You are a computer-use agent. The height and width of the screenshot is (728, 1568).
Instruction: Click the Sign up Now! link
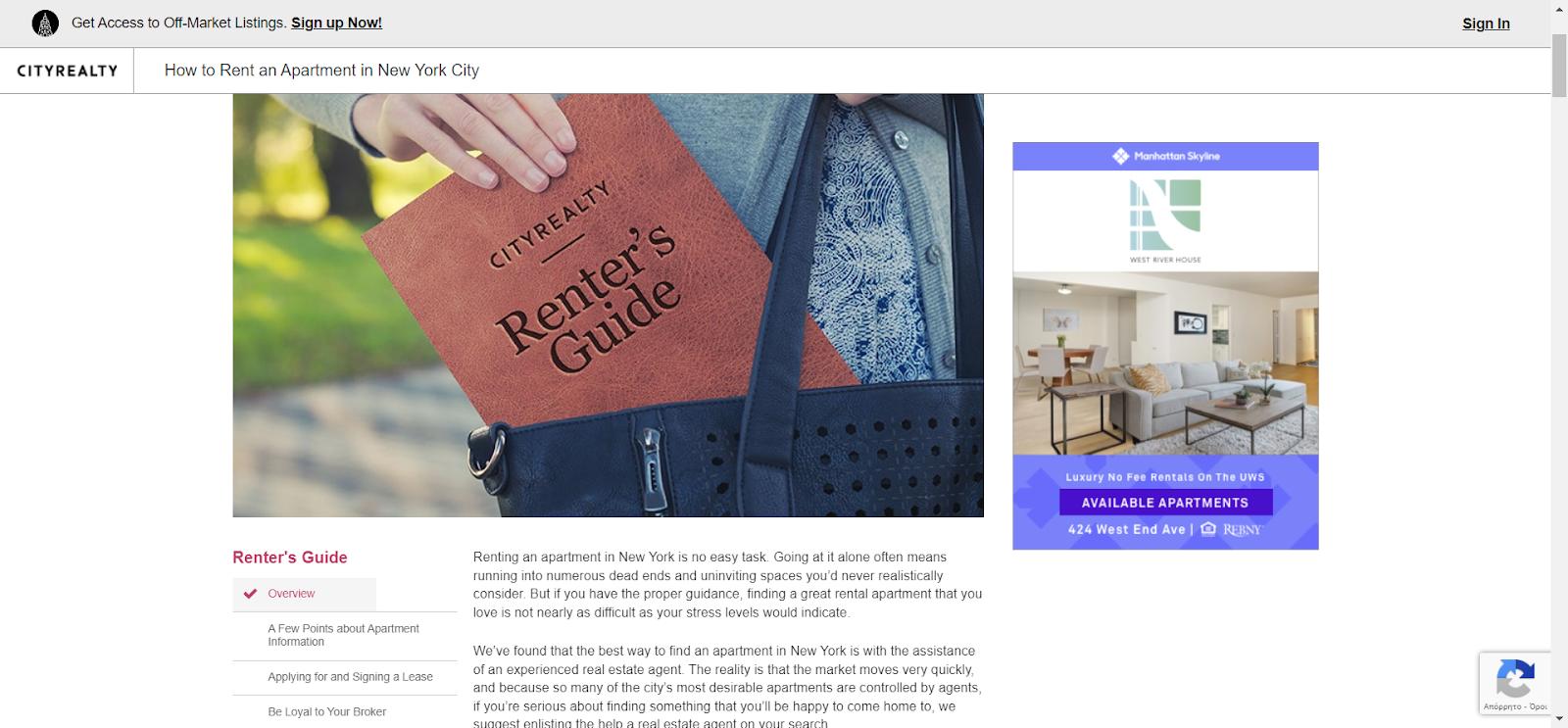[336, 23]
